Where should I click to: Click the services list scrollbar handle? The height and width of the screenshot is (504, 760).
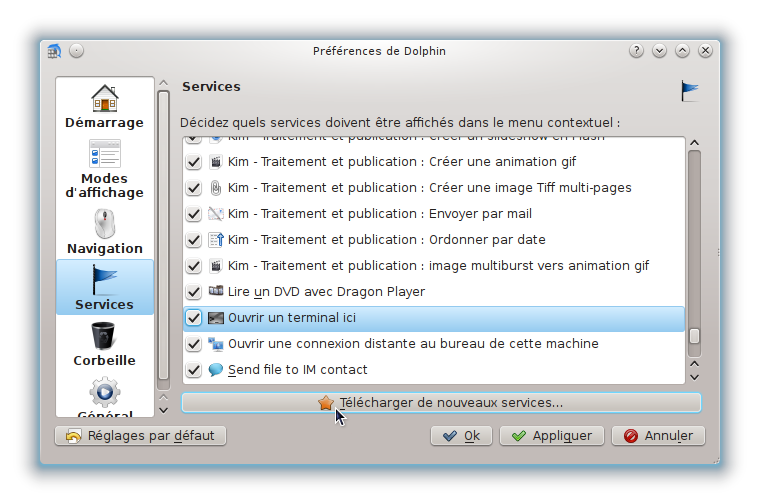click(695, 336)
